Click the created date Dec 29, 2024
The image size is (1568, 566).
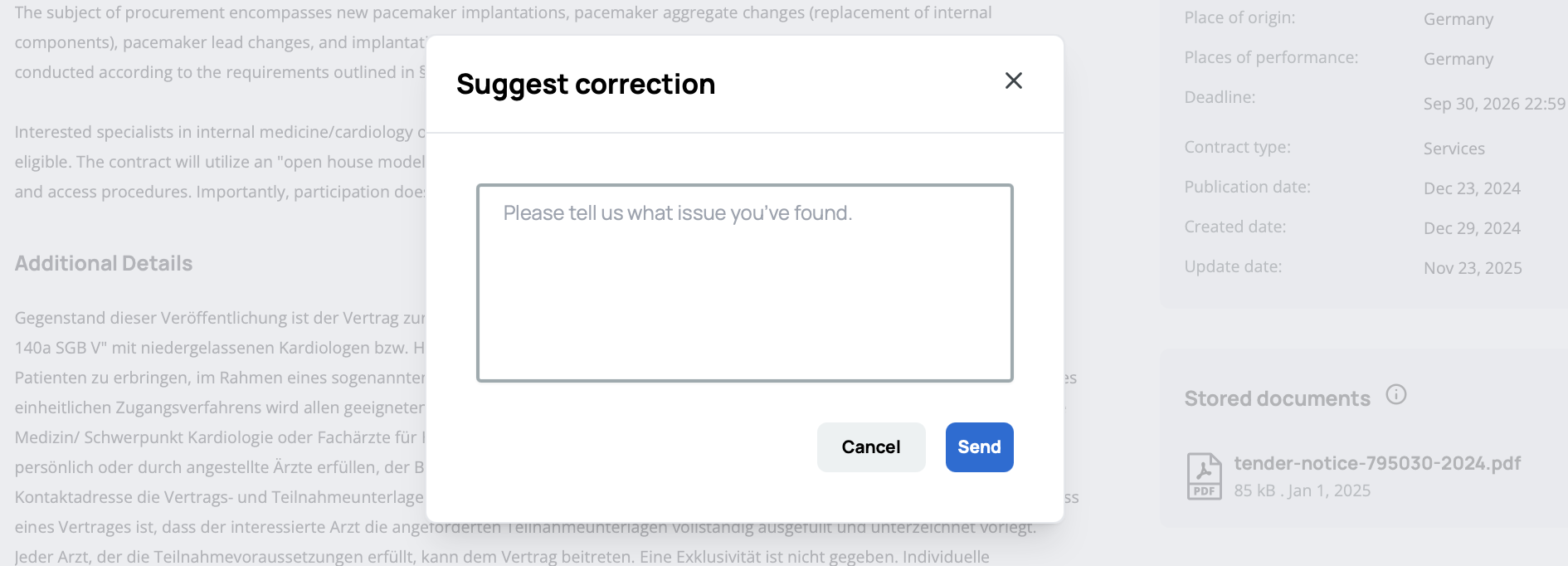point(1472,228)
